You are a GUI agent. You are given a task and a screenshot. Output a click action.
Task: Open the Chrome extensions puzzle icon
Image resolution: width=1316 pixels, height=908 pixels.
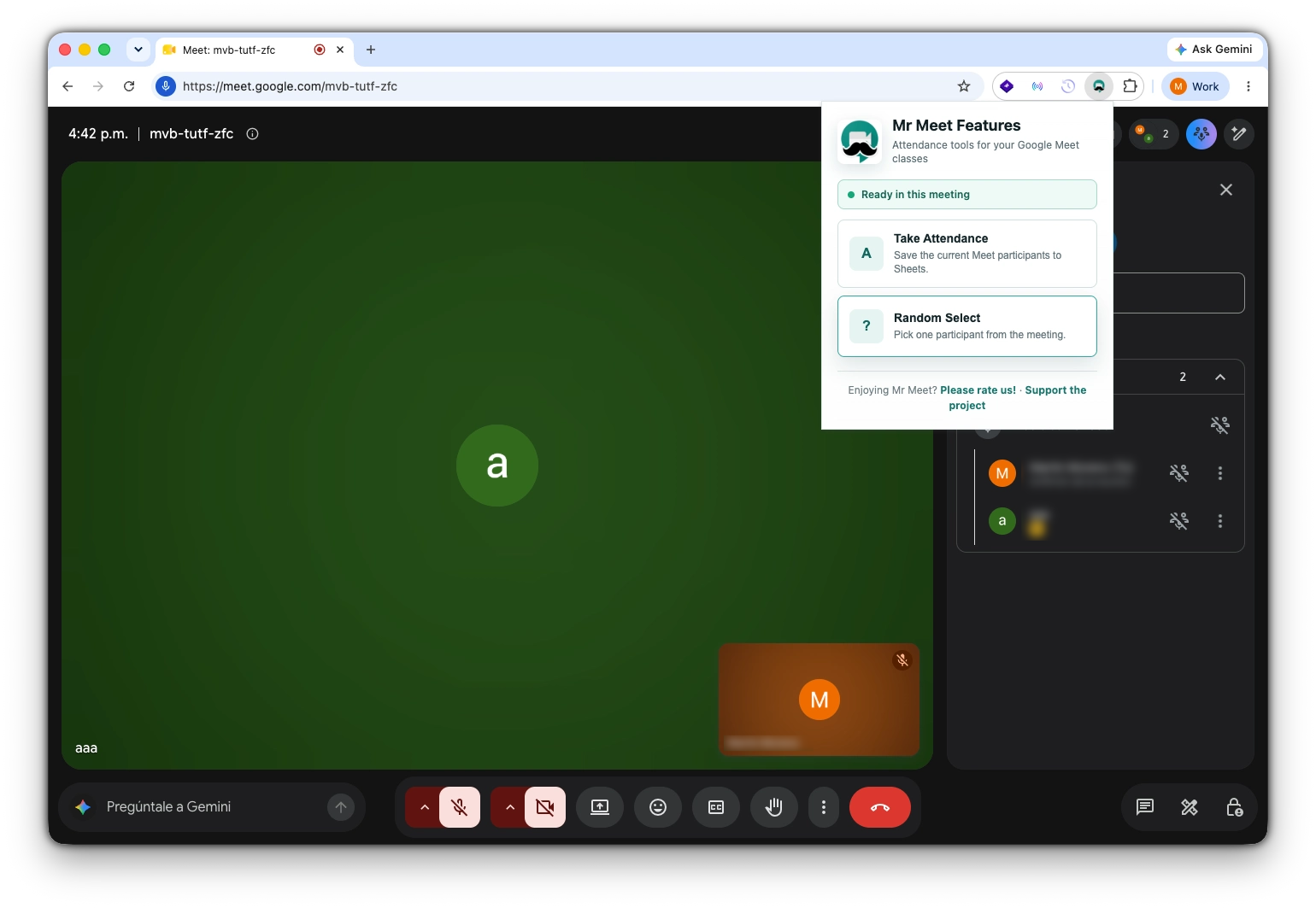1130,86
